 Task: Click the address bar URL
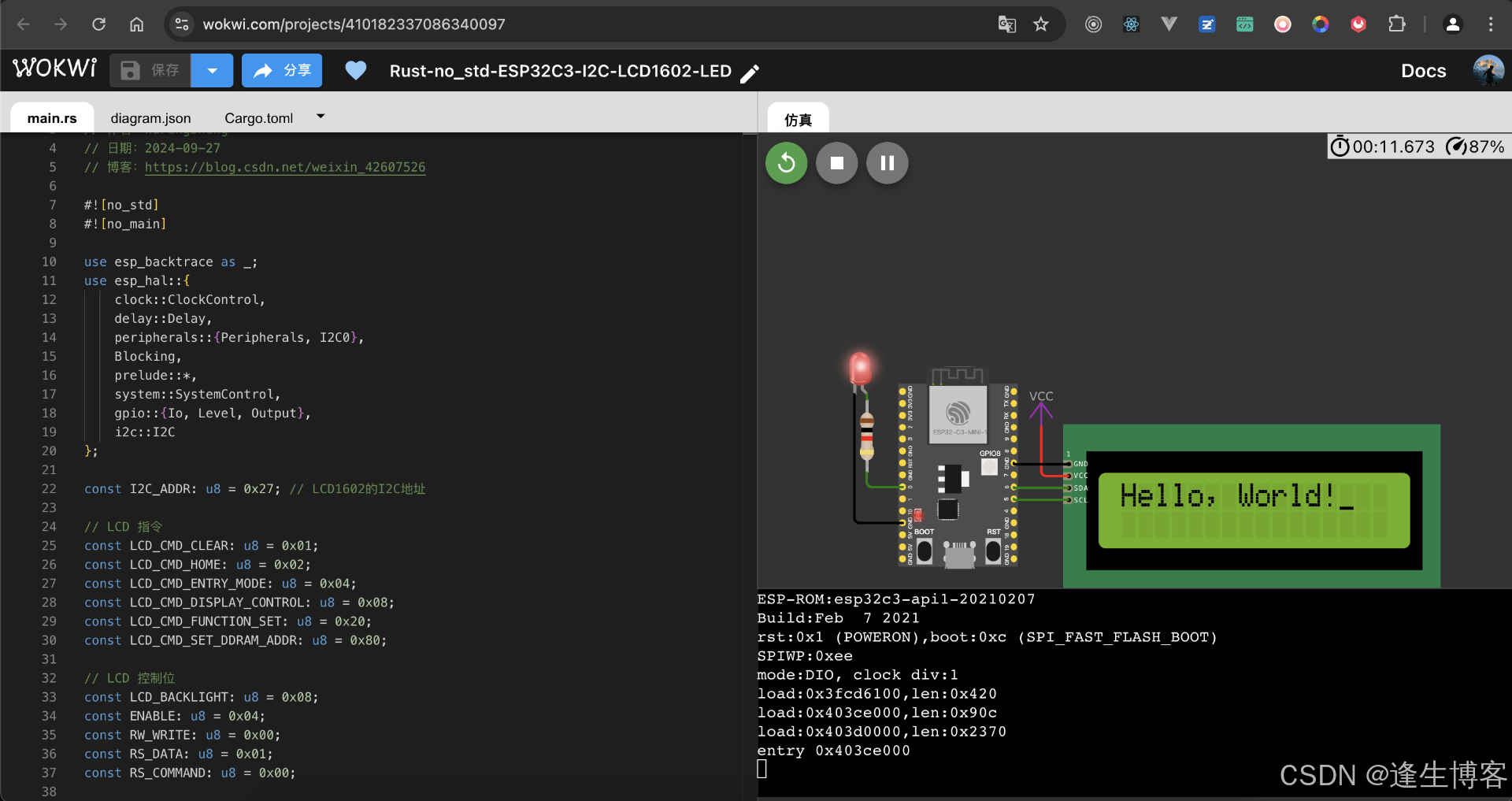pyautogui.click(x=354, y=24)
